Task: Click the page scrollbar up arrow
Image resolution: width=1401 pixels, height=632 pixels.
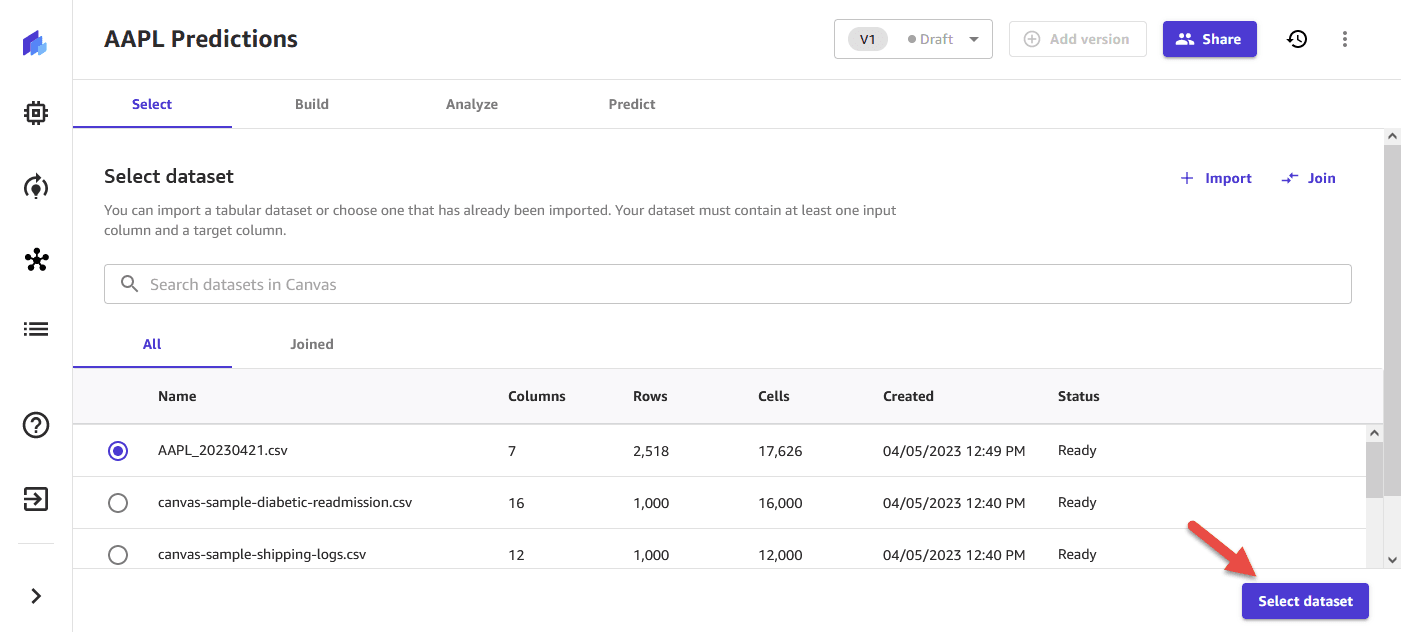Action: [x=1393, y=136]
